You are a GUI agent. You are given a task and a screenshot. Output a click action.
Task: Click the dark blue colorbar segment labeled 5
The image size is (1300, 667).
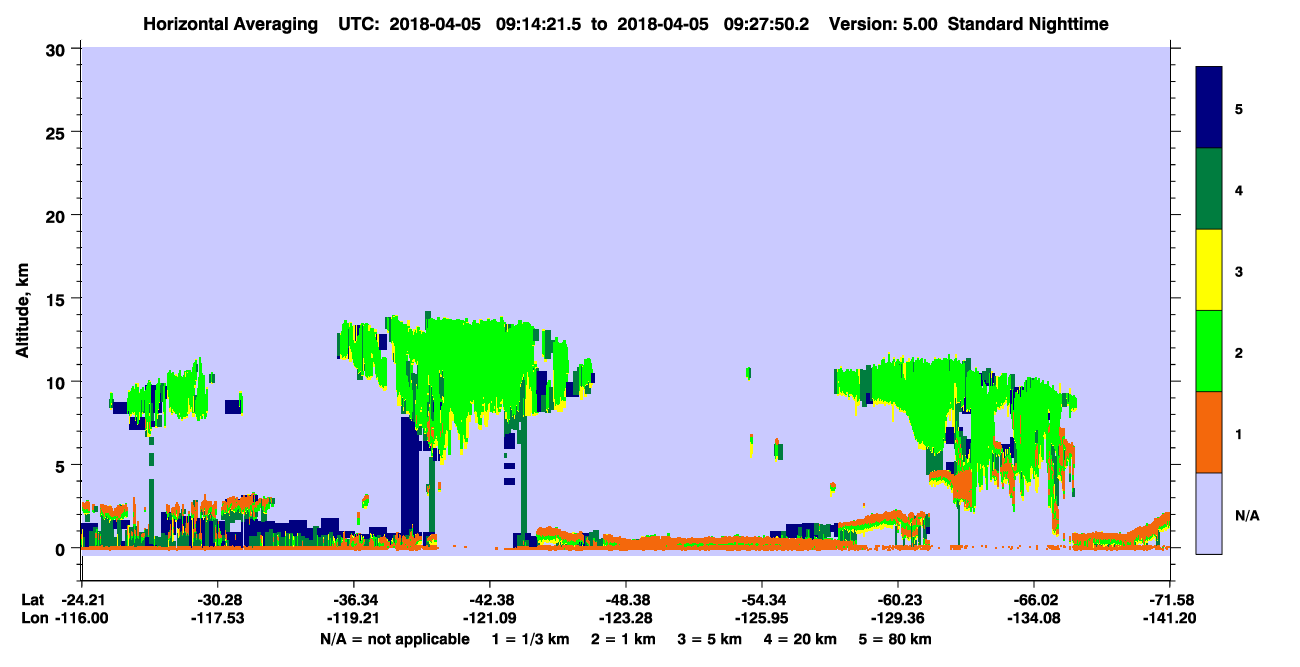click(x=1209, y=107)
